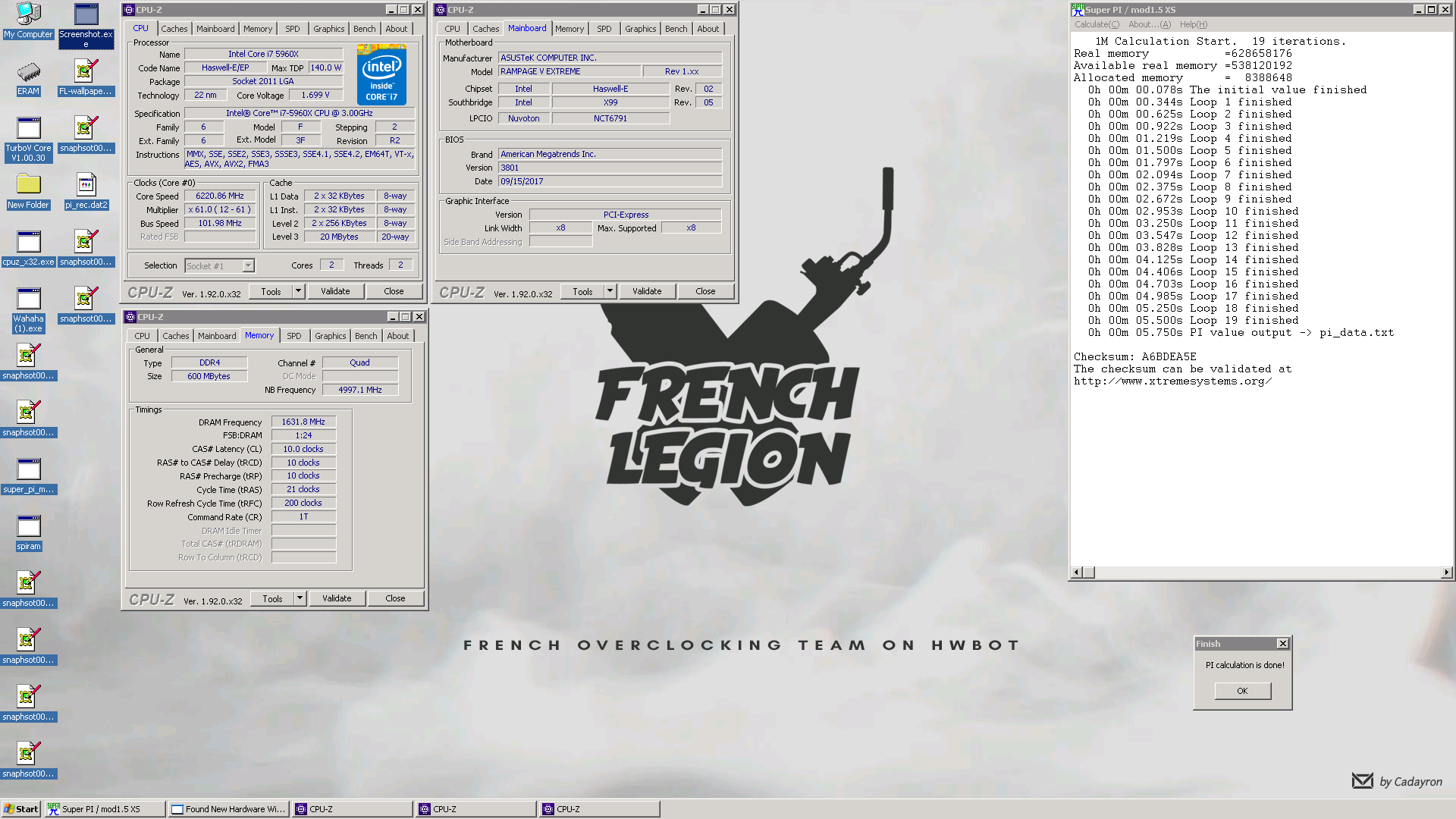Click Close button in CPU-Z Memory window
The image size is (1456, 819).
coord(395,598)
